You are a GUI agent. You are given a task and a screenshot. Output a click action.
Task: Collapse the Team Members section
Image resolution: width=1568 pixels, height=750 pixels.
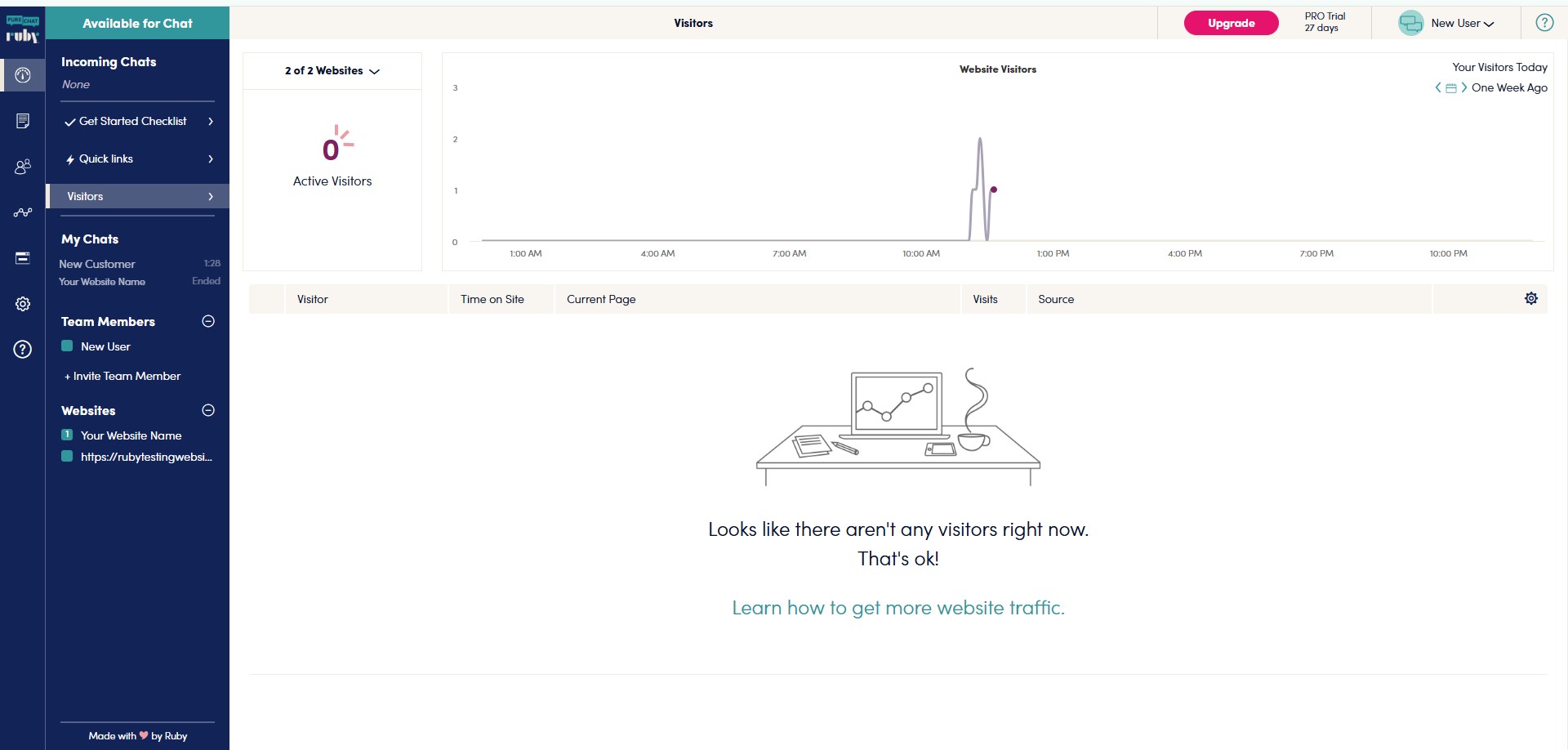coord(208,321)
